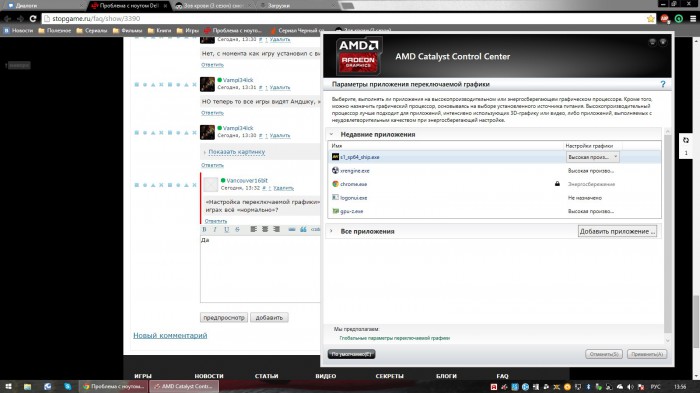700x393 pixels.
Task: Click the предпросмотр button
Action: pos(224,318)
